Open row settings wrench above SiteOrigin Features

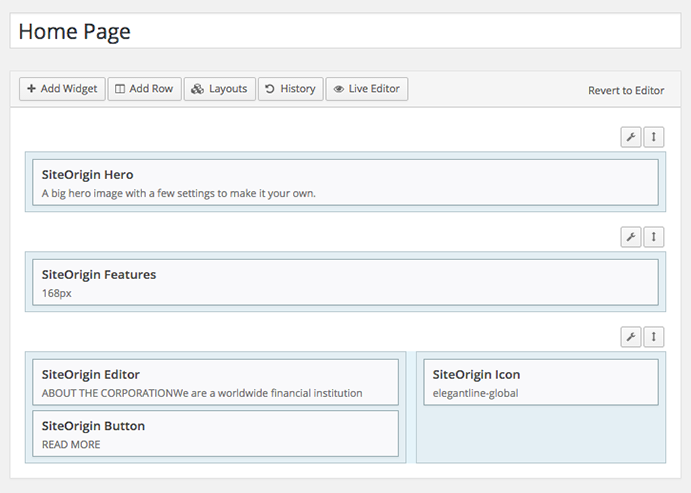(631, 237)
